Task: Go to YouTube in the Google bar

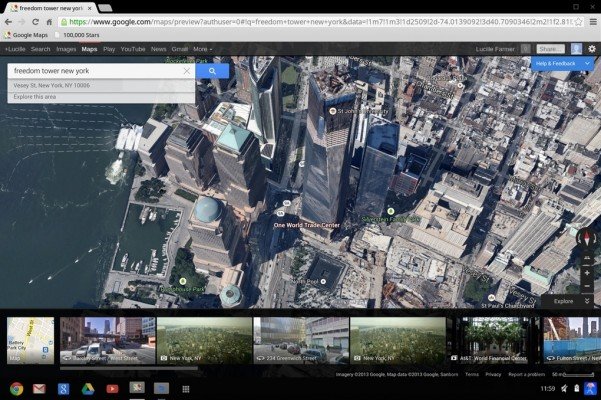Action: 133,49
